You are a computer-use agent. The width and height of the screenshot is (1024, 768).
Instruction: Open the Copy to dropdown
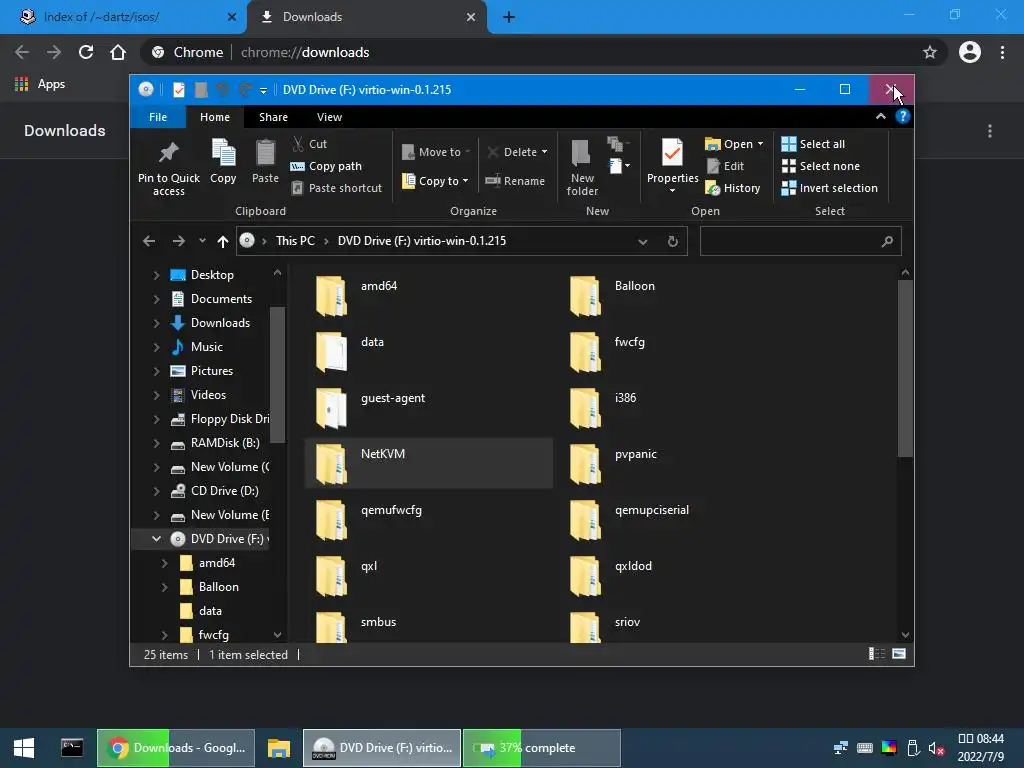click(x=435, y=181)
